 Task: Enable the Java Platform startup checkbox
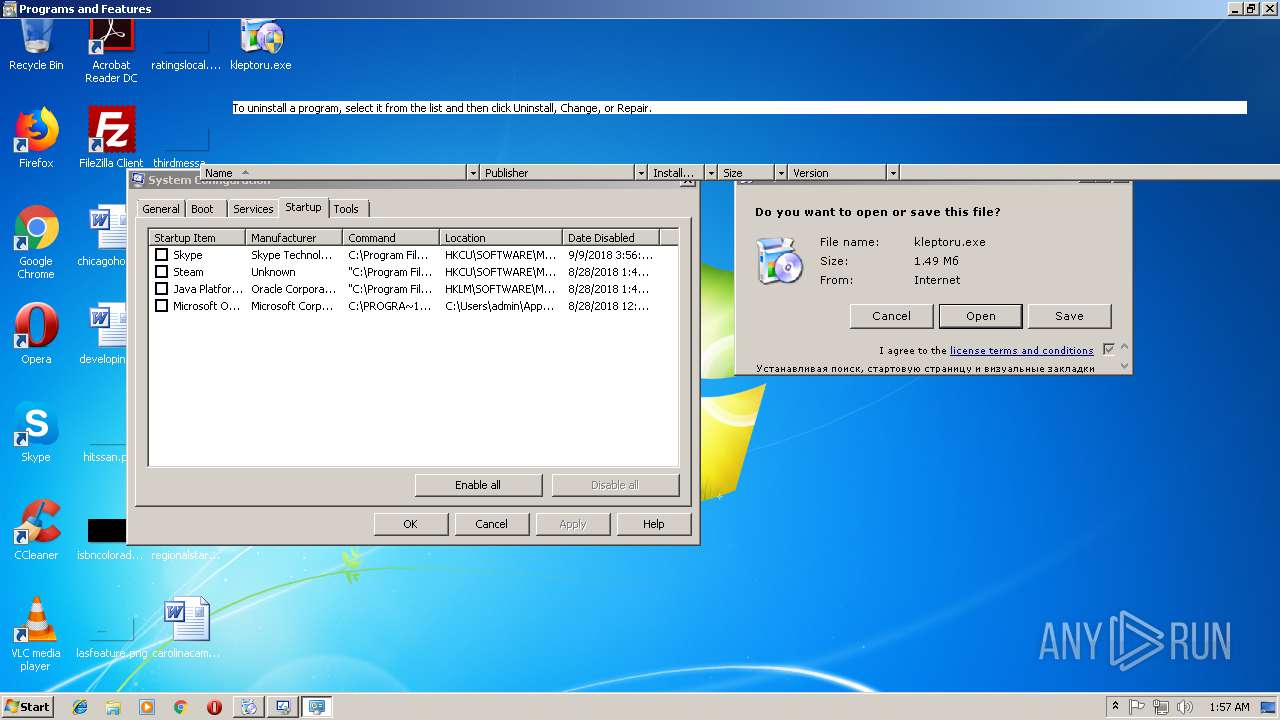pyautogui.click(x=162, y=289)
